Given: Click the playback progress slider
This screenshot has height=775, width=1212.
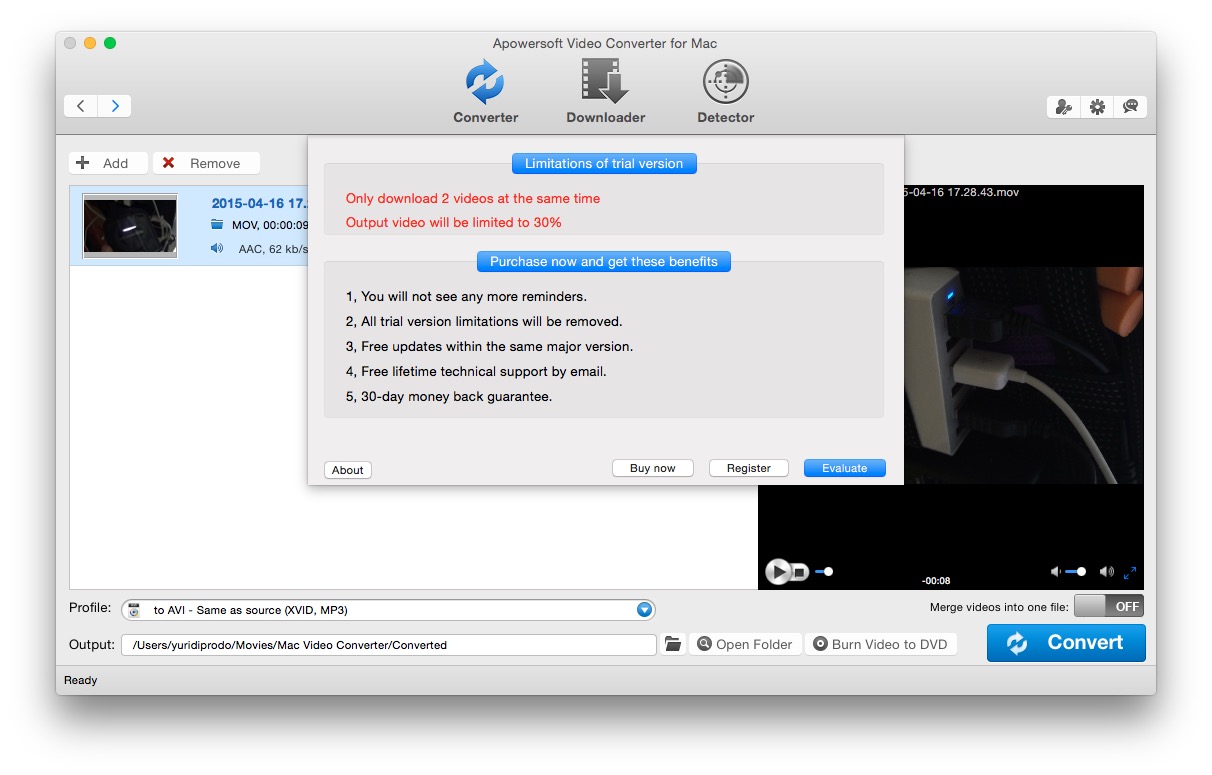Looking at the screenshot, I should click(x=824, y=572).
